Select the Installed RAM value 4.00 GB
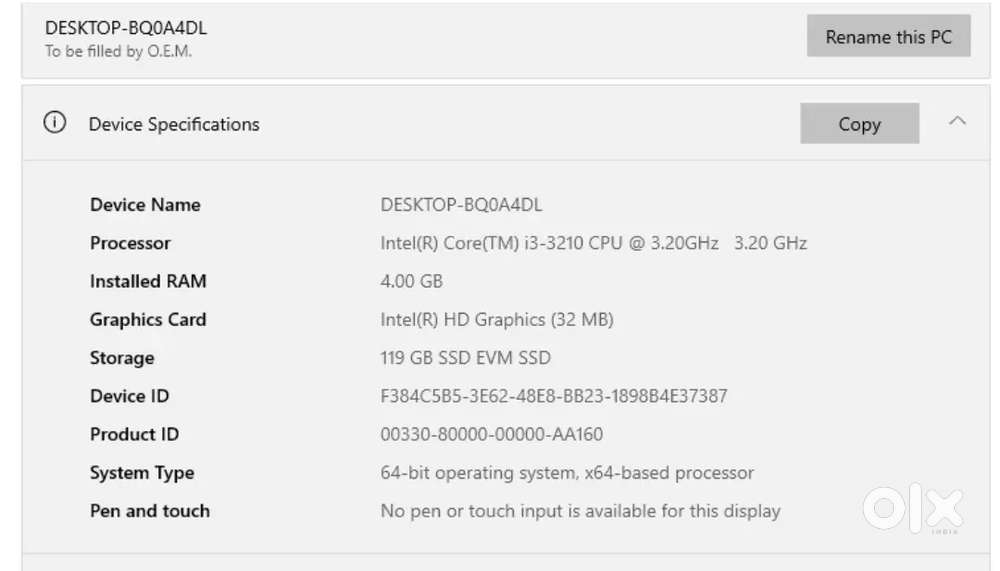The width and height of the screenshot is (1000, 571). click(x=411, y=281)
